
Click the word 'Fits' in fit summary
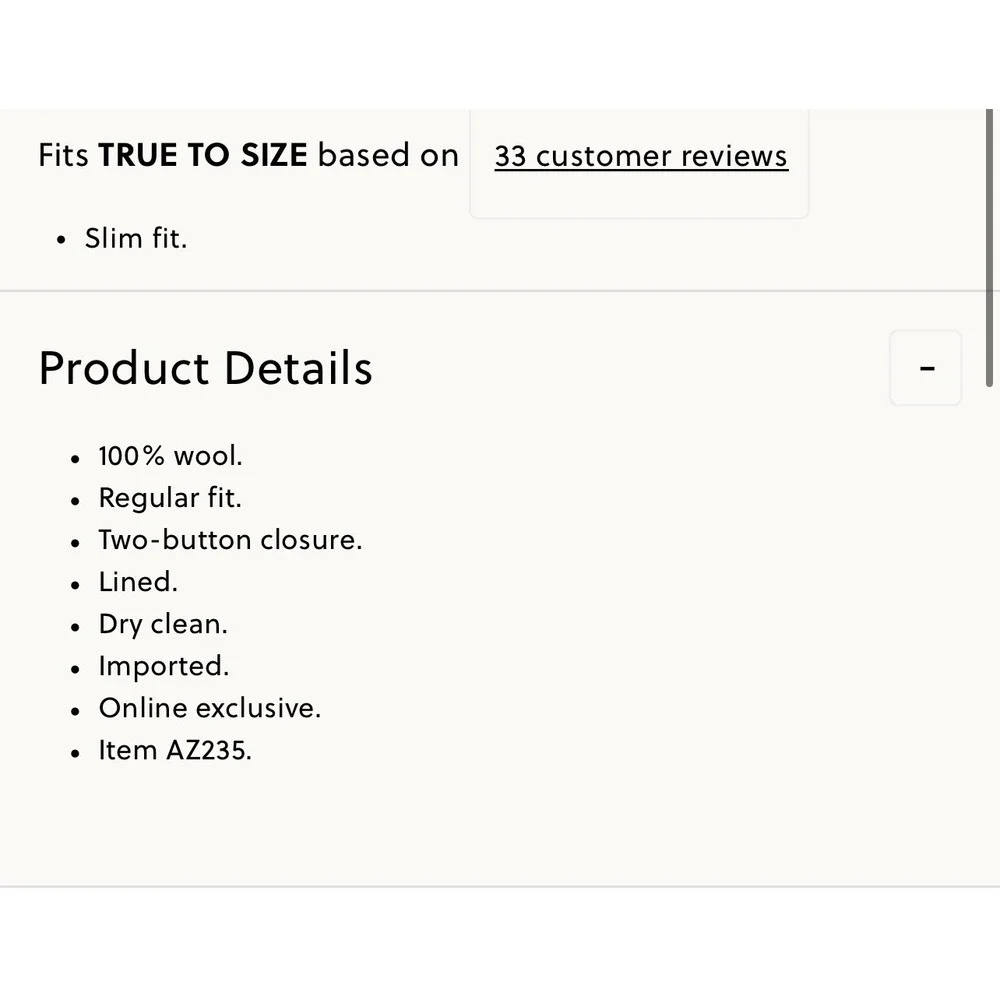click(63, 155)
